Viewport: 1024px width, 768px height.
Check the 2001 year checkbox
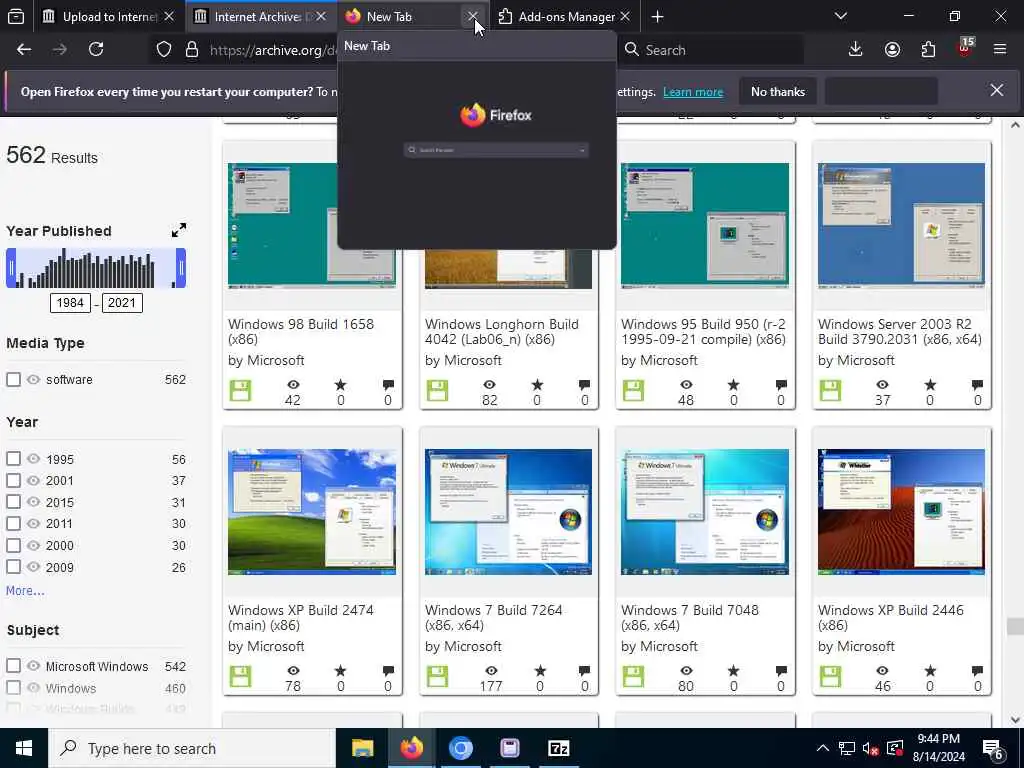pyautogui.click(x=13, y=480)
